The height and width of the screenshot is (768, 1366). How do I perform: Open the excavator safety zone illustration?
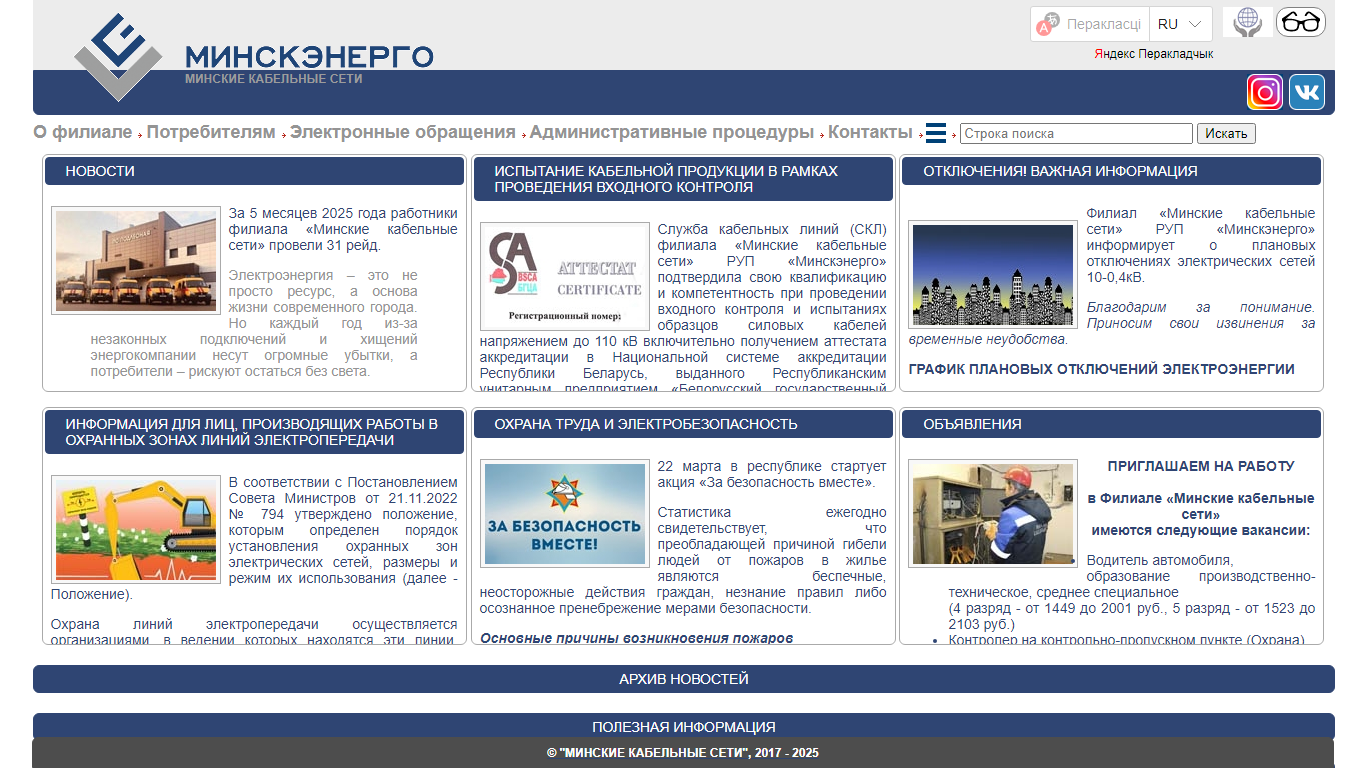[135, 529]
